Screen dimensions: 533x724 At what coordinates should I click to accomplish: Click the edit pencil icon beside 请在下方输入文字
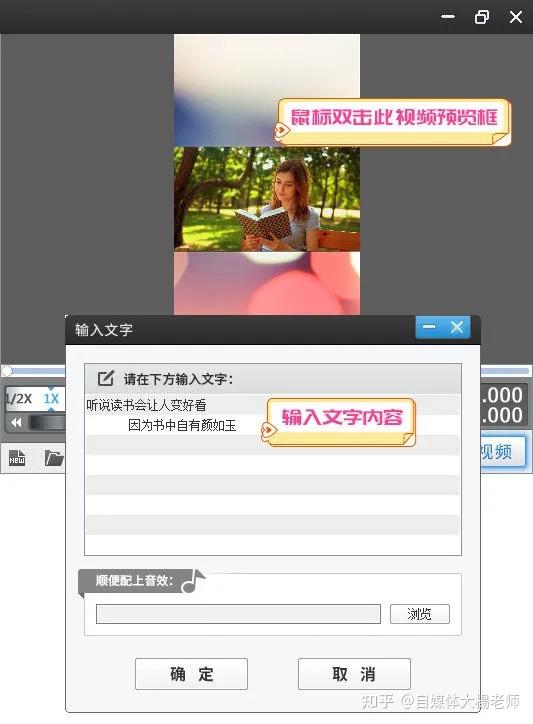tap(105, 378)
